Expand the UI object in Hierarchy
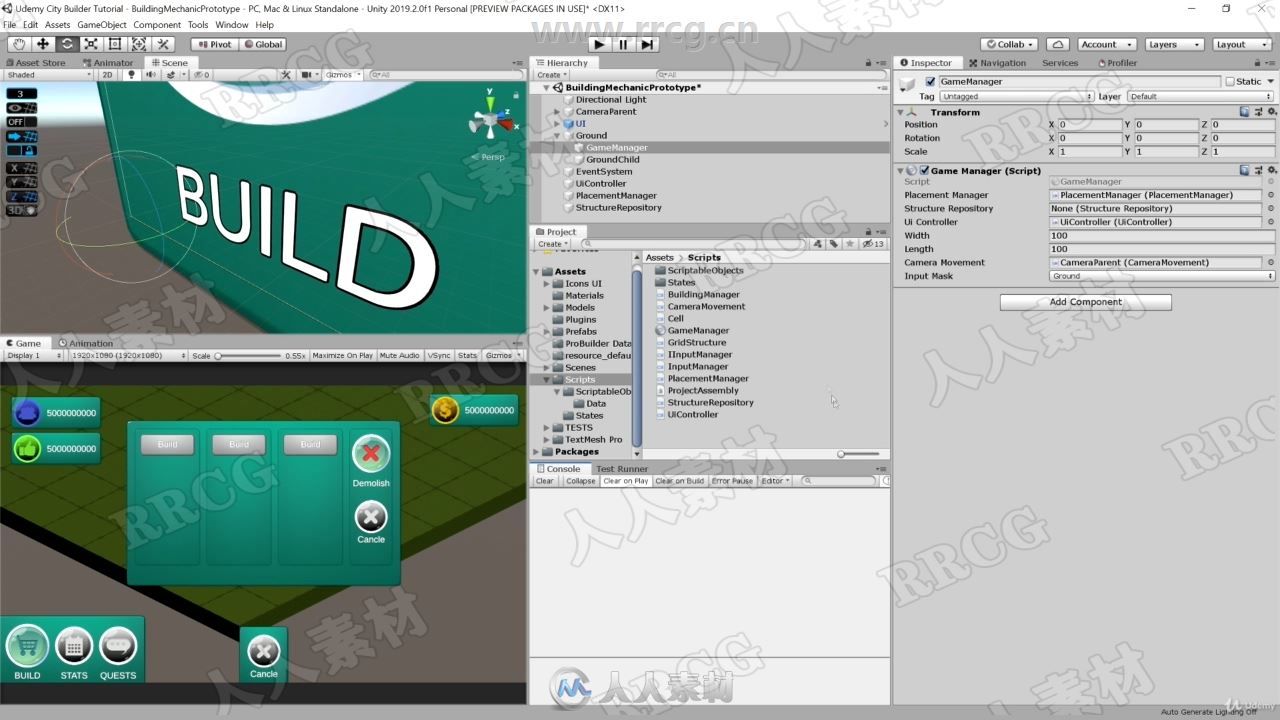Viewport: 1280px width, 720px height. [557, 124]
